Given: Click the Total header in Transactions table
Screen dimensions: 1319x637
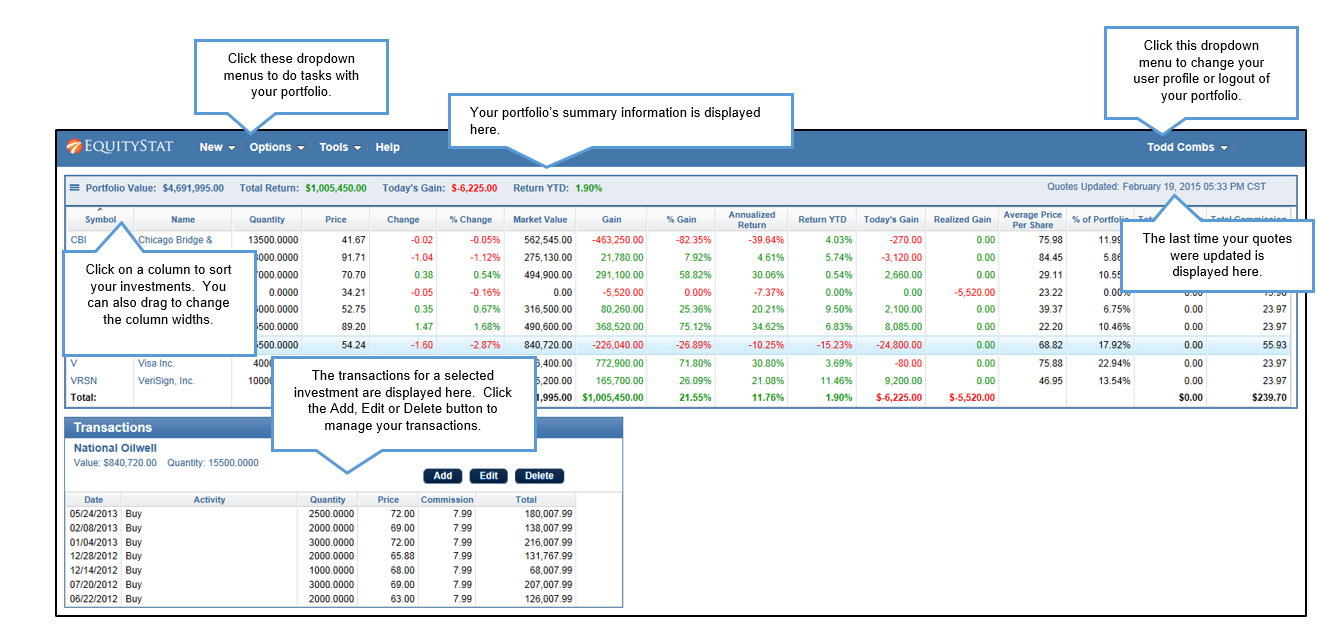Looking at the screenshot, I should point(526,500).
